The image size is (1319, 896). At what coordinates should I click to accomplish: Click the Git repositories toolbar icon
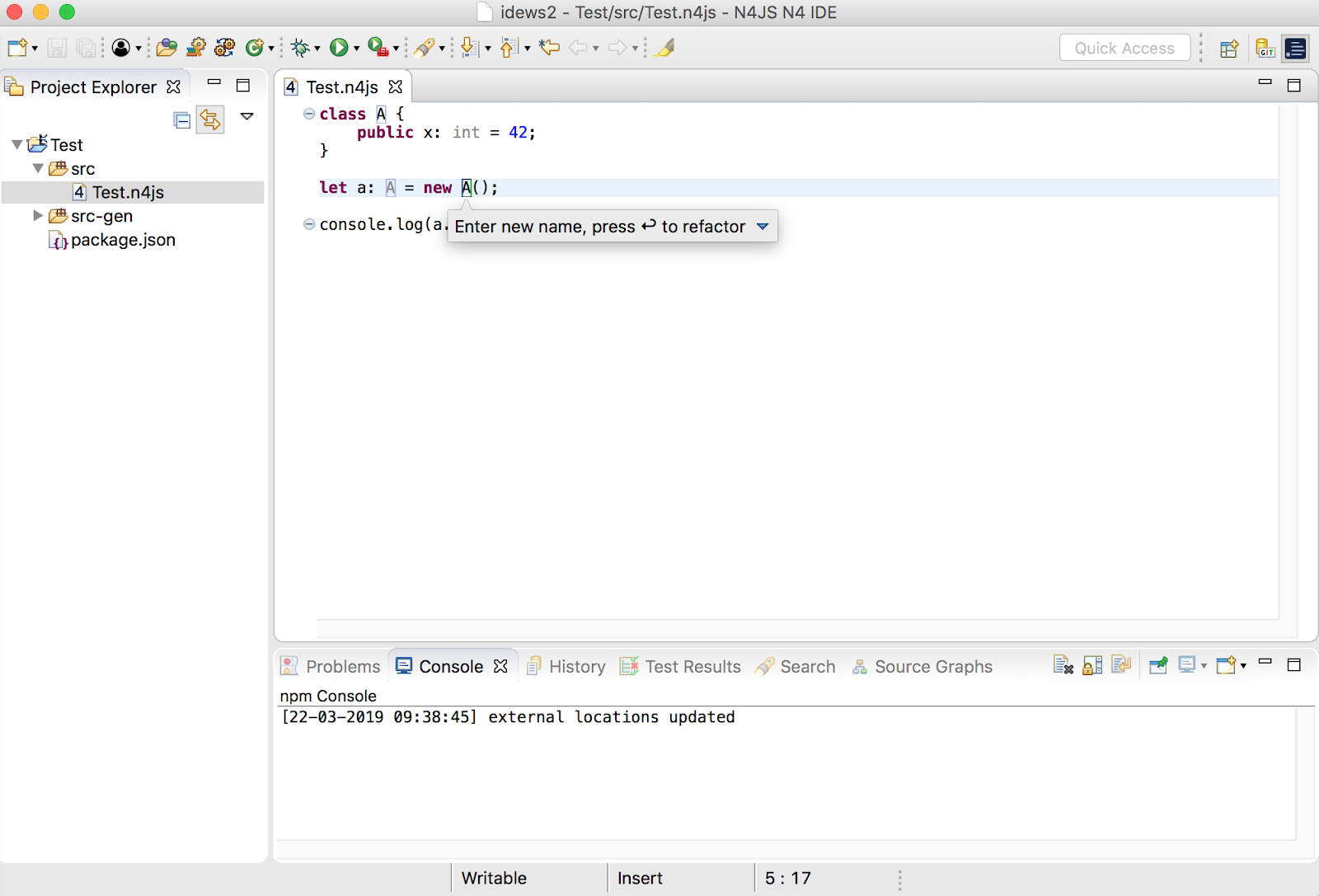1265,49
